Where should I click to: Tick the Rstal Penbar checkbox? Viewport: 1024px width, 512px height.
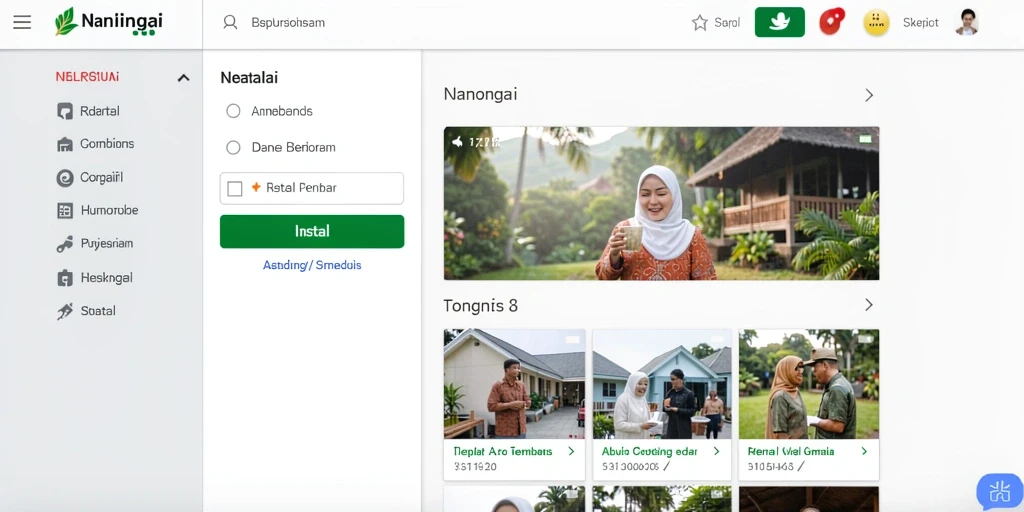click(234, 189)
